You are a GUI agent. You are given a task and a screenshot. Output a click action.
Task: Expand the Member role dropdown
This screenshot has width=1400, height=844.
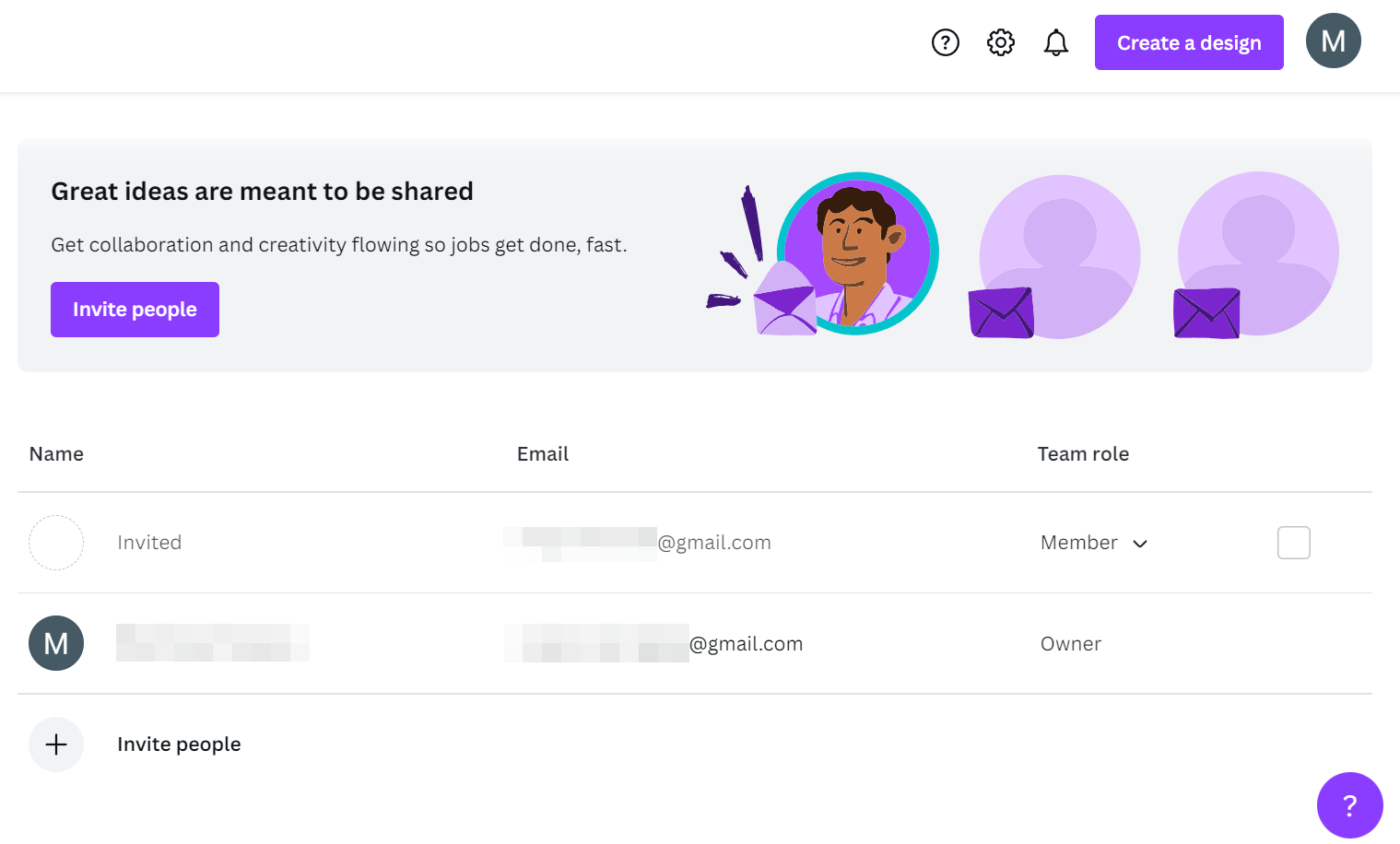[x=1094, y=543]
